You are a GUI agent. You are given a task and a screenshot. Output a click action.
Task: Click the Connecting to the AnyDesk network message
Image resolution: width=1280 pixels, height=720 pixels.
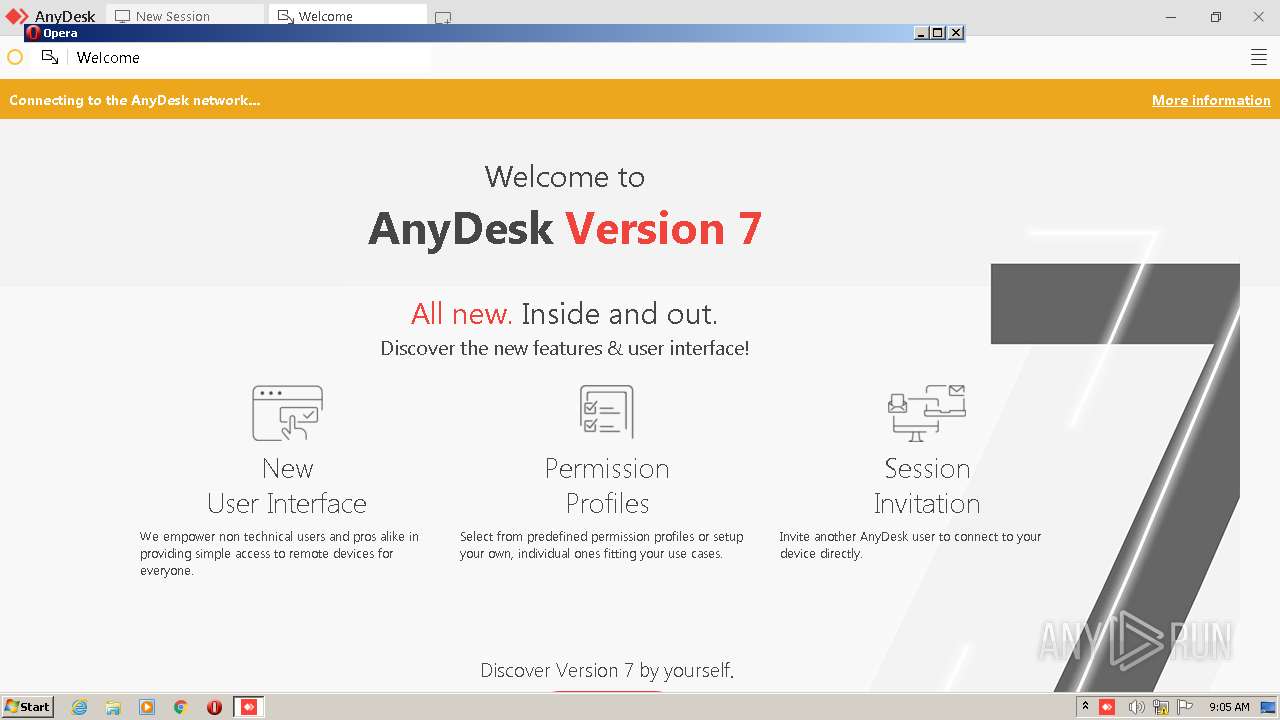click(x=135, y=100)
